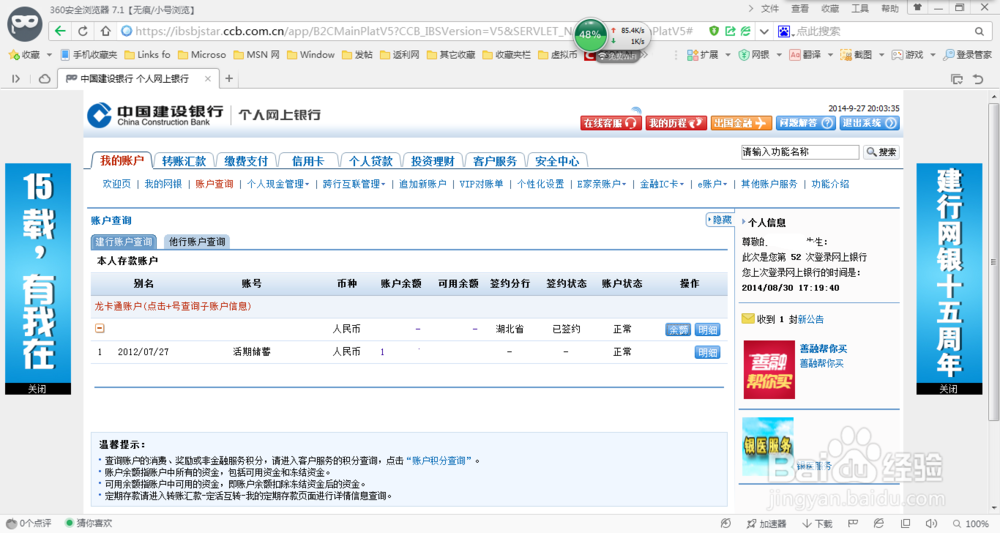This screenshot has width=1000, height=533.
Task: Click the browser back arrow button
Action: pos(60,31)
